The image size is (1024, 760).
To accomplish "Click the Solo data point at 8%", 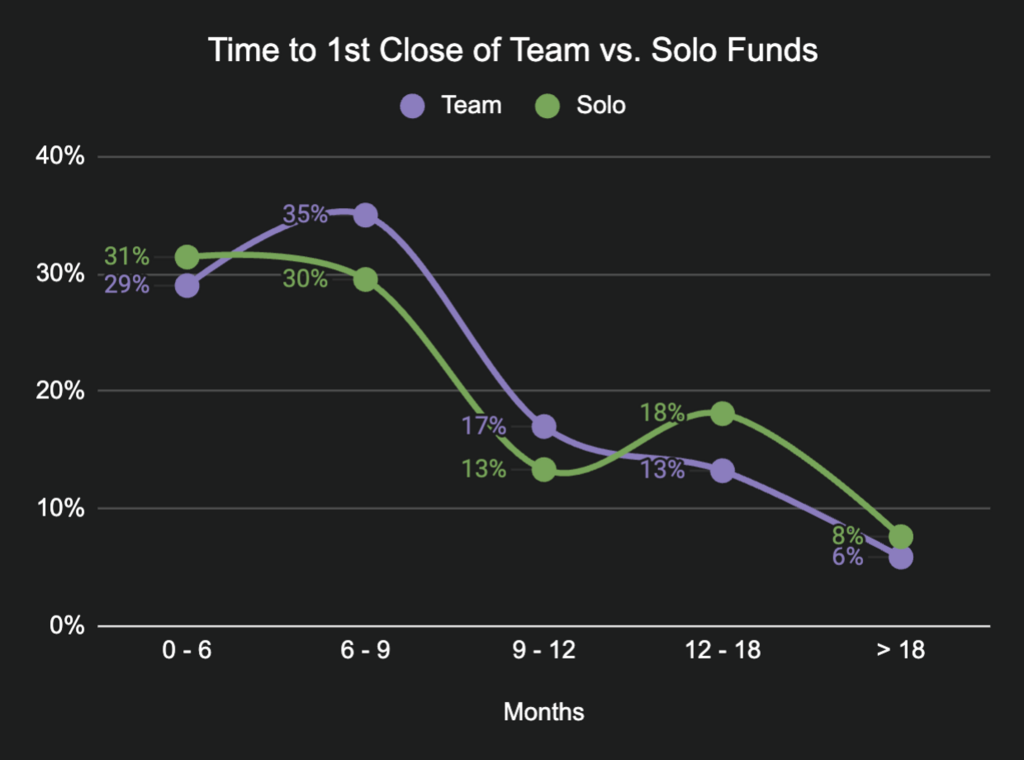I will click(x=900, y=536).
